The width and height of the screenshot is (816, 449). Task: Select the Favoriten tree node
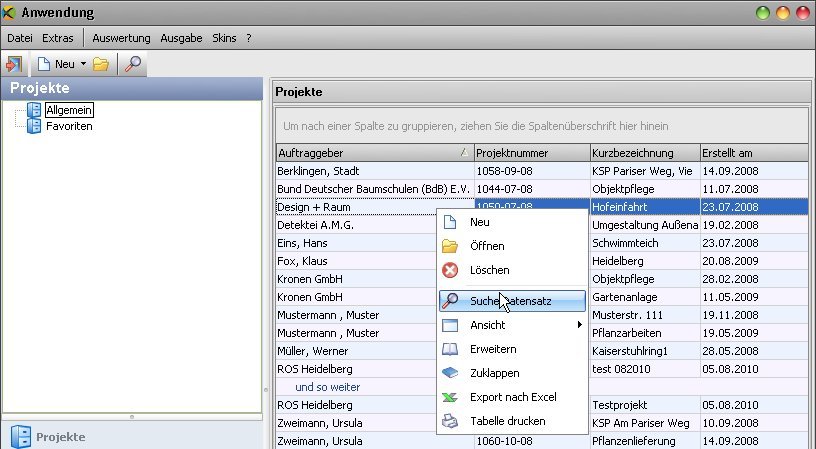pos(69,126)
